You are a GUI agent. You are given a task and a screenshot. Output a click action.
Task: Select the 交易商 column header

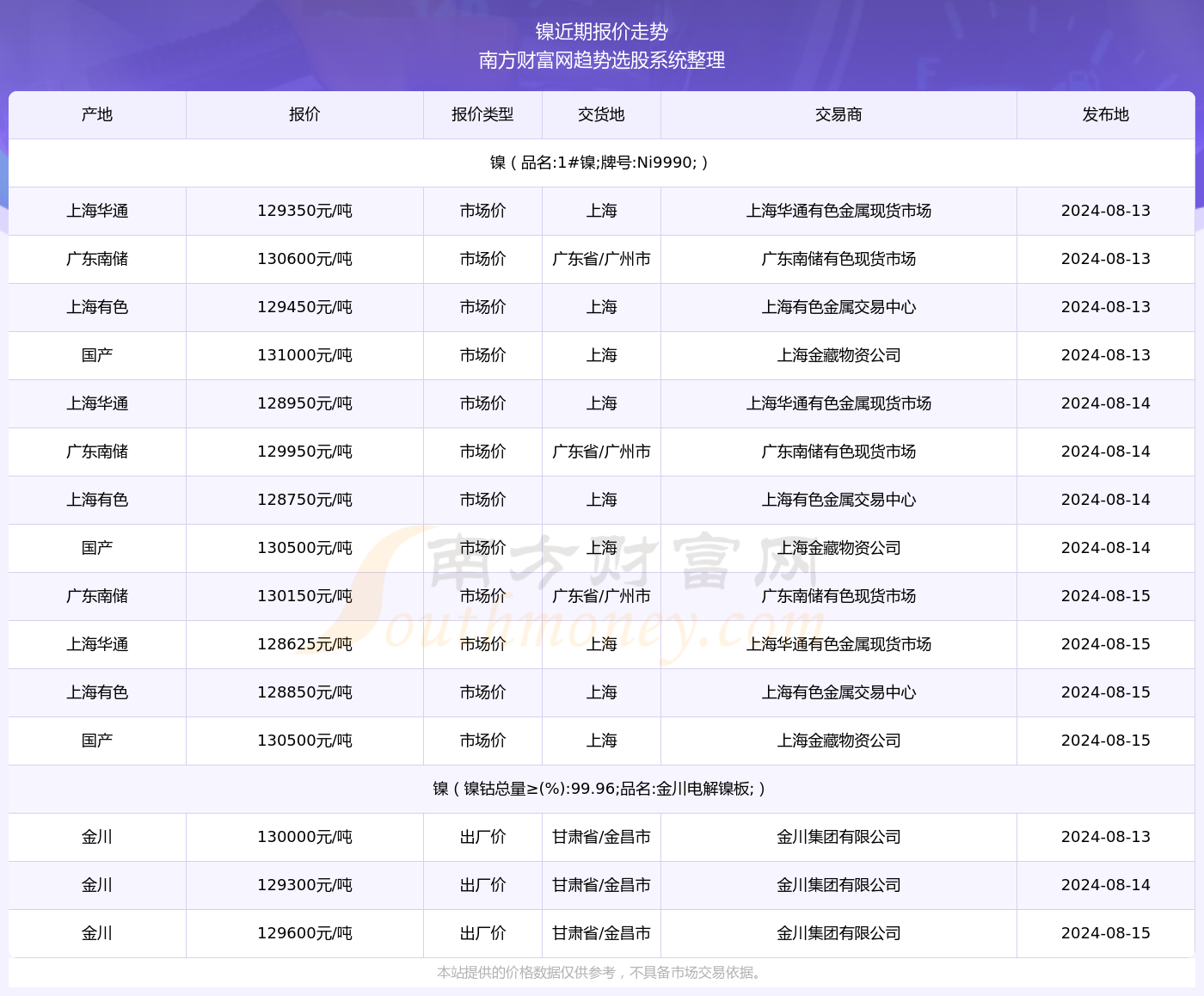838,114
